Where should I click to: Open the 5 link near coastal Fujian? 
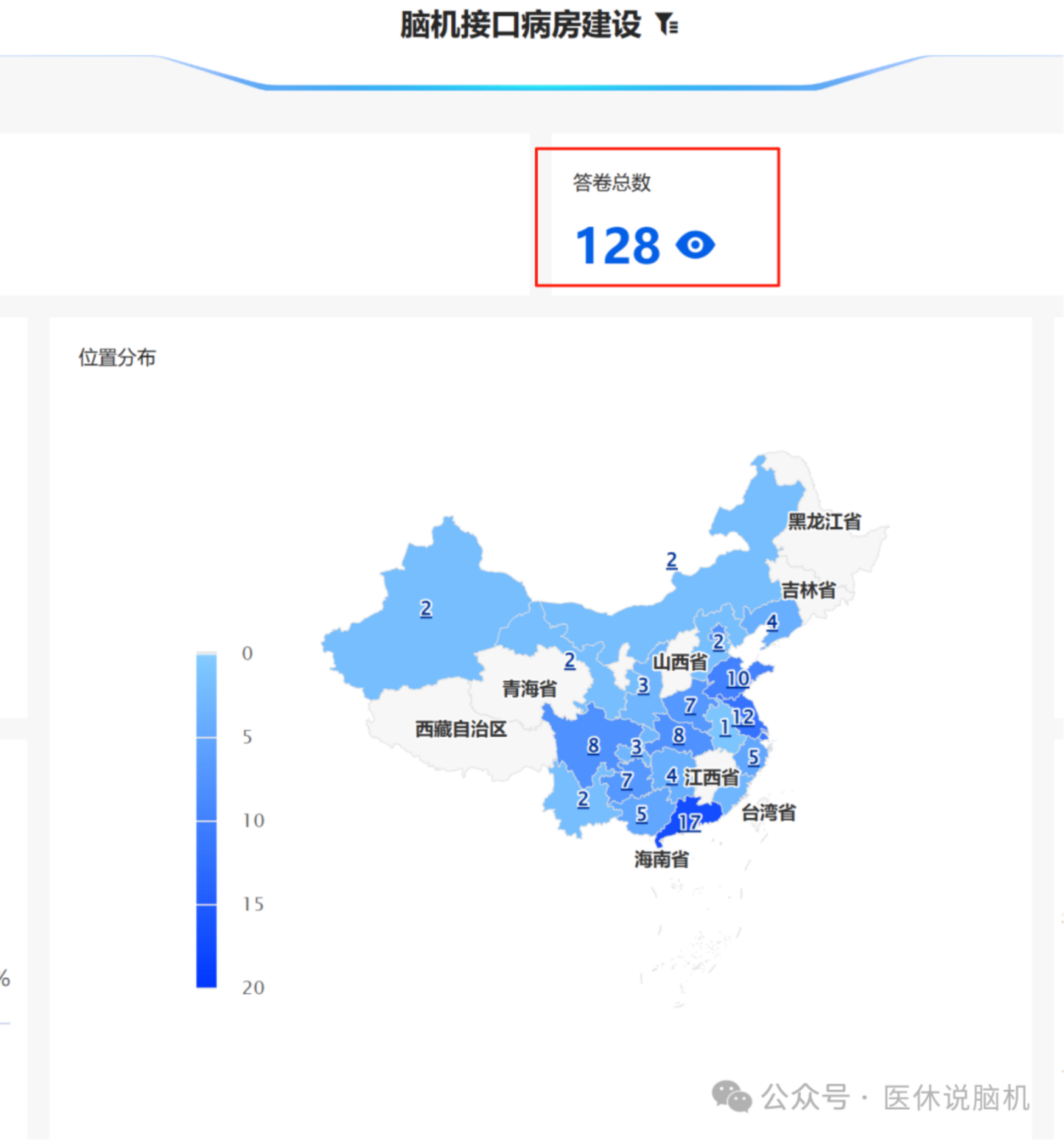point(755,756)
